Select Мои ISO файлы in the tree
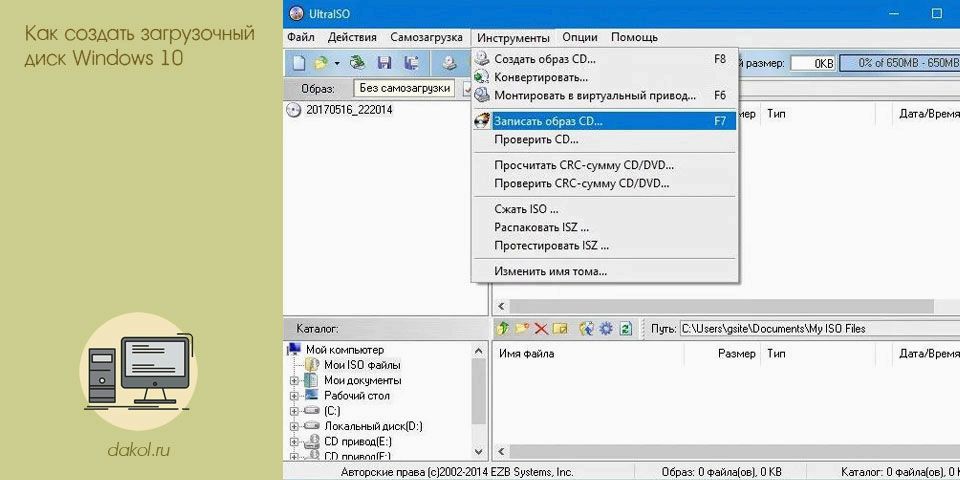This screenshot has height=480, width=960. (x=362, y=366)
